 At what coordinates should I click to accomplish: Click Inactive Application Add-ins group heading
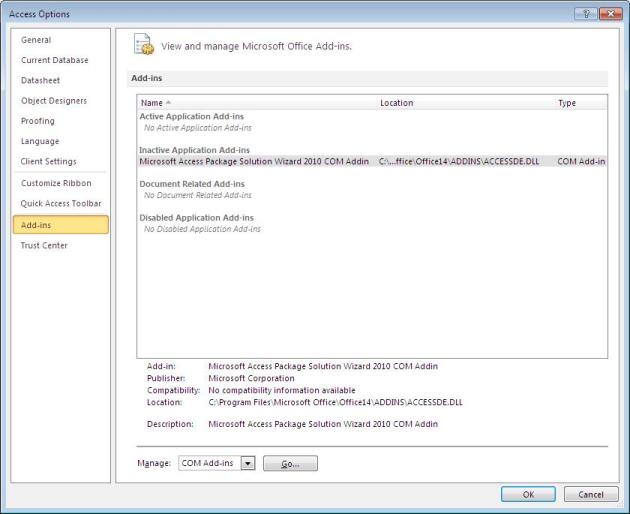coord(194,150)
